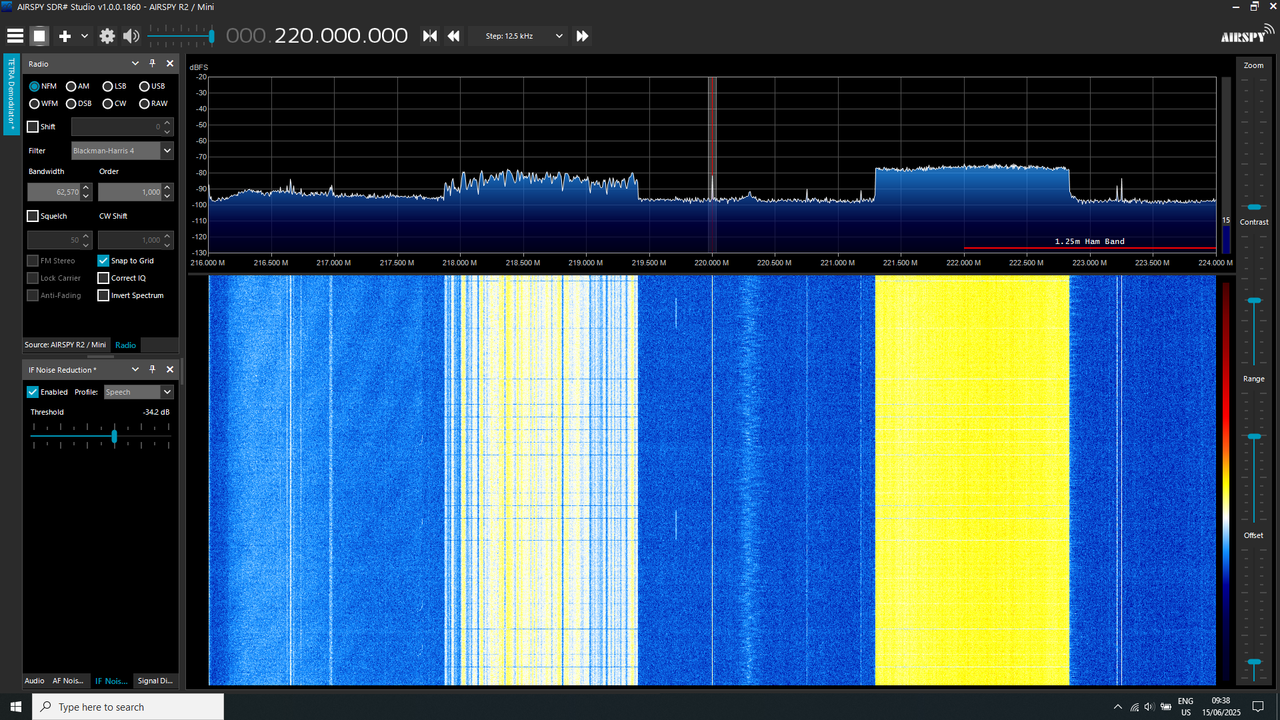This screenshot has height=720, width=1280.
Task: Mute audio with the speaker icon
Action: [x=131, y=36]
